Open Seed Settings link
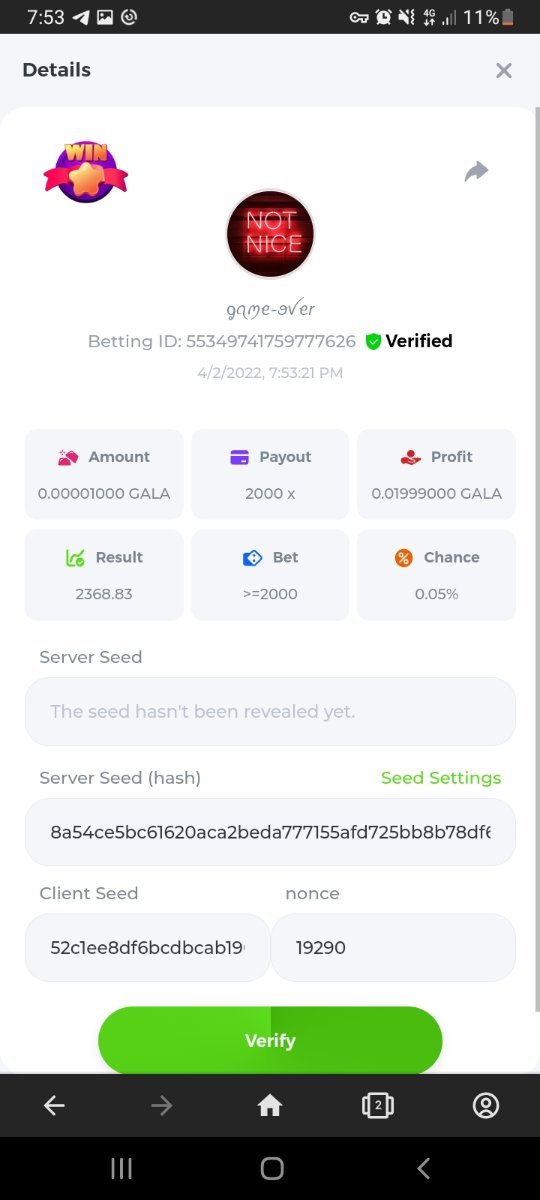 441,778
